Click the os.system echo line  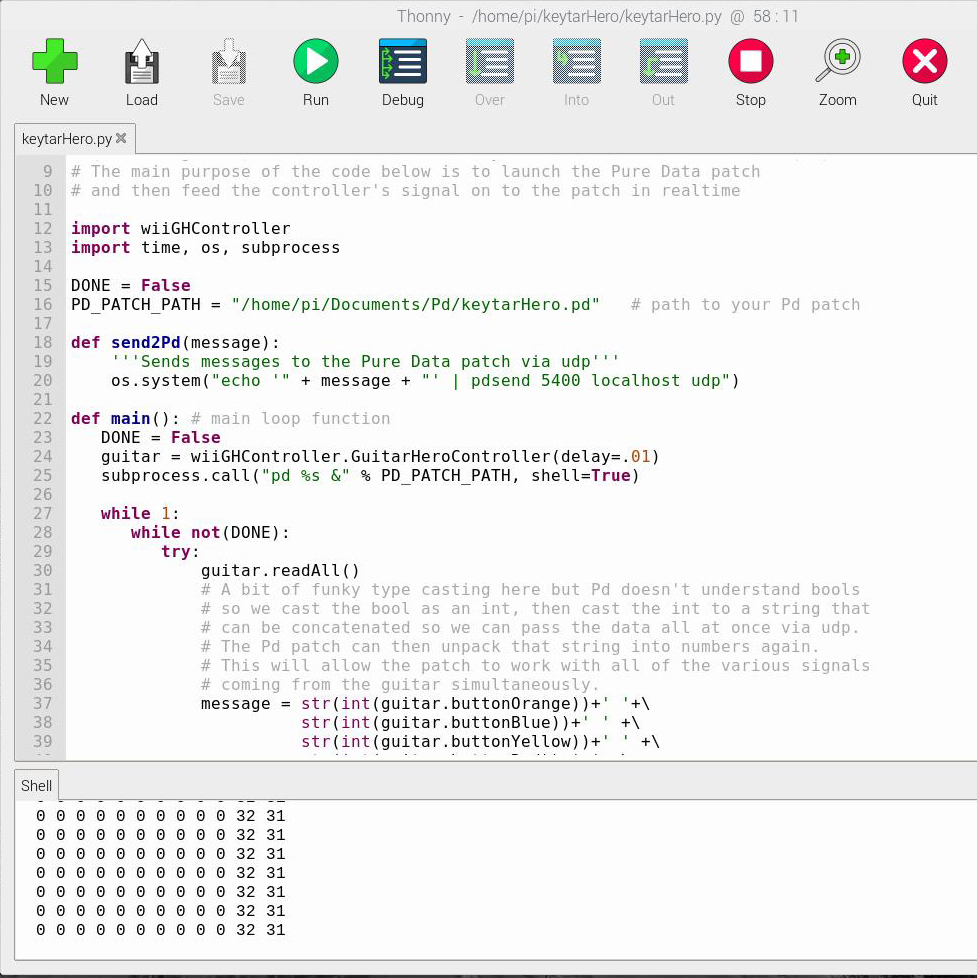click(x=425, y=380)
